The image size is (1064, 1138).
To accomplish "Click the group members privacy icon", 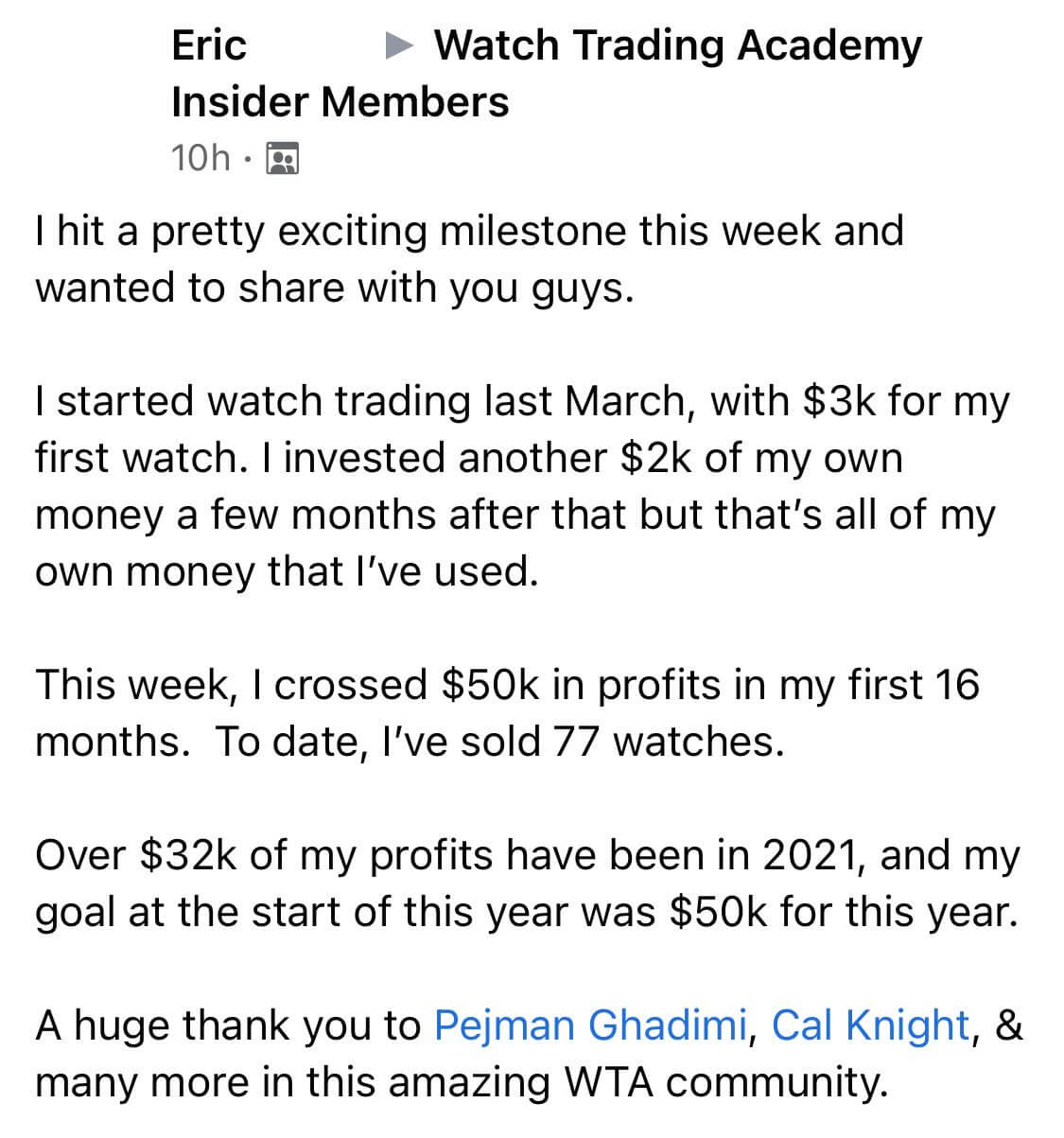I will click(282, 158).
